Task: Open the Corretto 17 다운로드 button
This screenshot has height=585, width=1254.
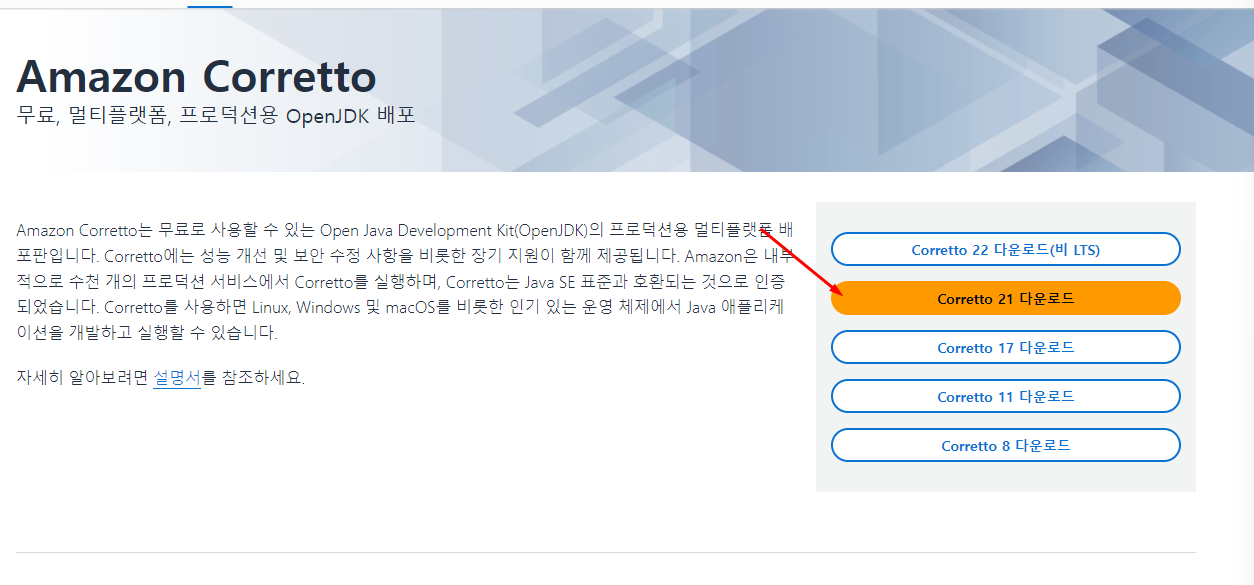Action: [x=1005, y=347]
